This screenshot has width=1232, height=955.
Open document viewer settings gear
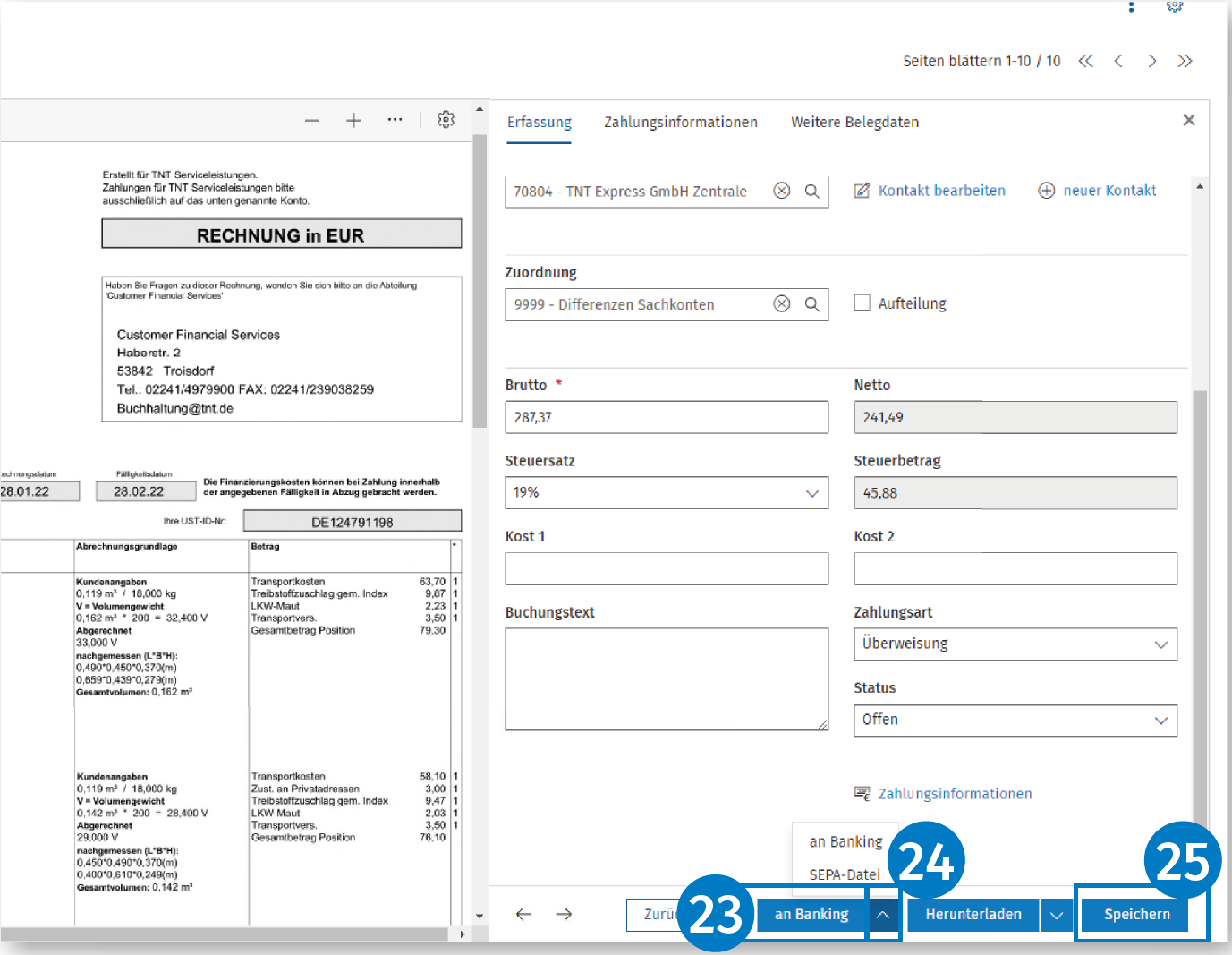[446, 119]
